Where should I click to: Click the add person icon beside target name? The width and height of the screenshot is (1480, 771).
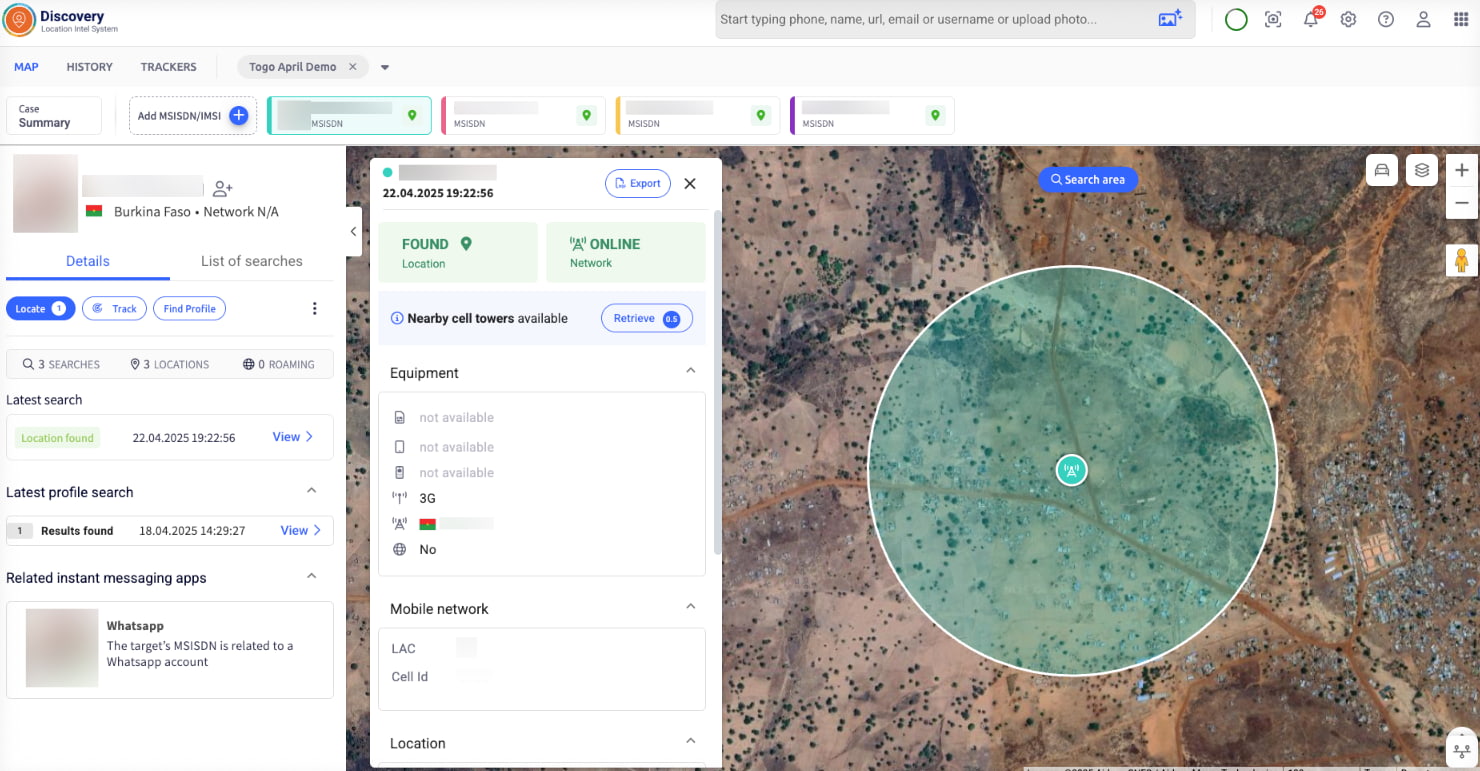222,188
